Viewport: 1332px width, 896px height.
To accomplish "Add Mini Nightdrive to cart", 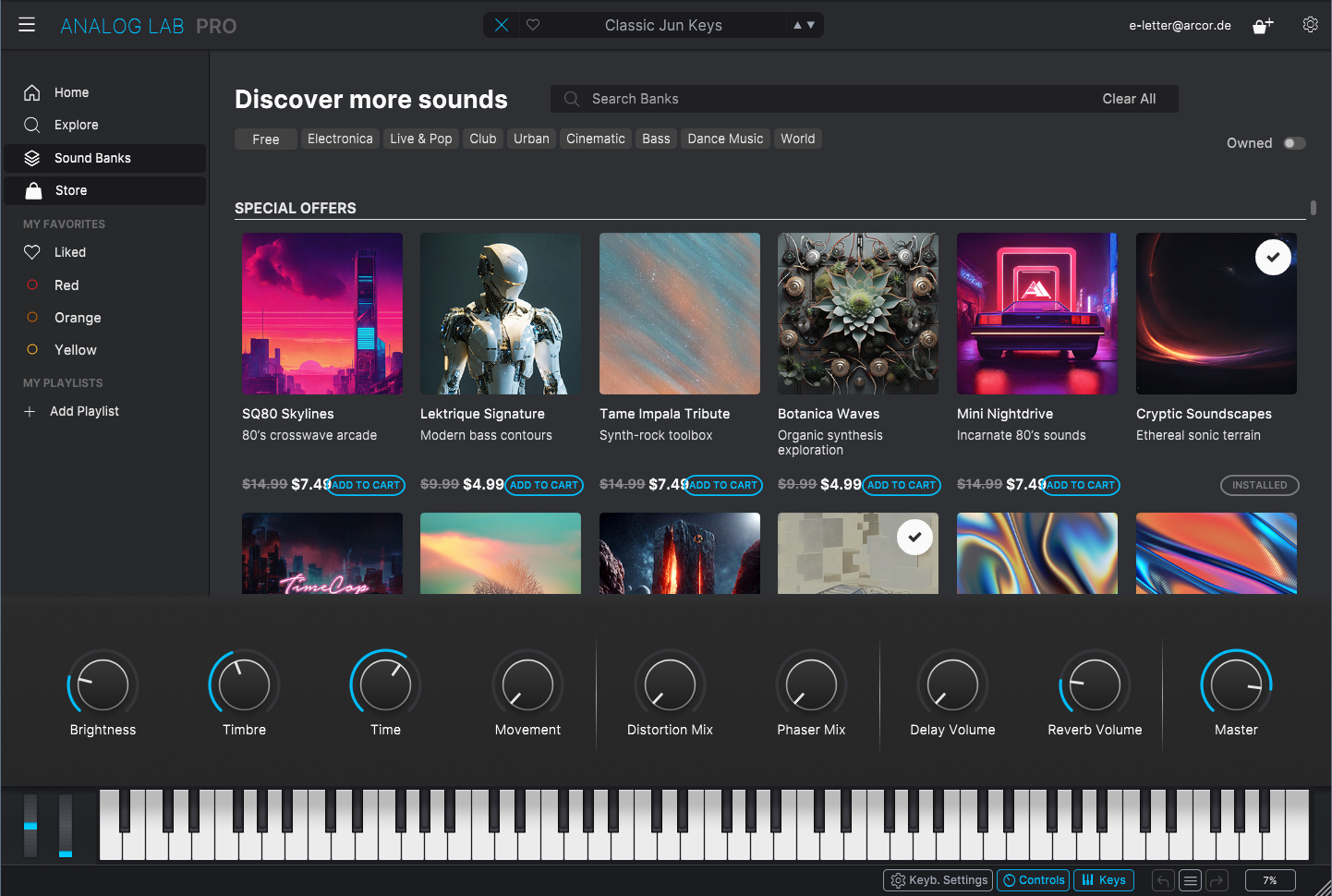I will pos(1081,485).
